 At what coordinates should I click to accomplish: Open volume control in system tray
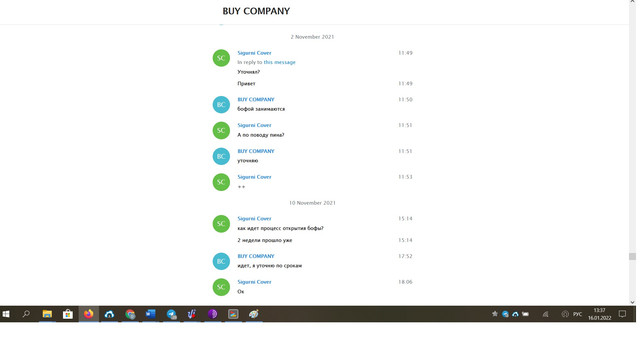tap(565, 314)
